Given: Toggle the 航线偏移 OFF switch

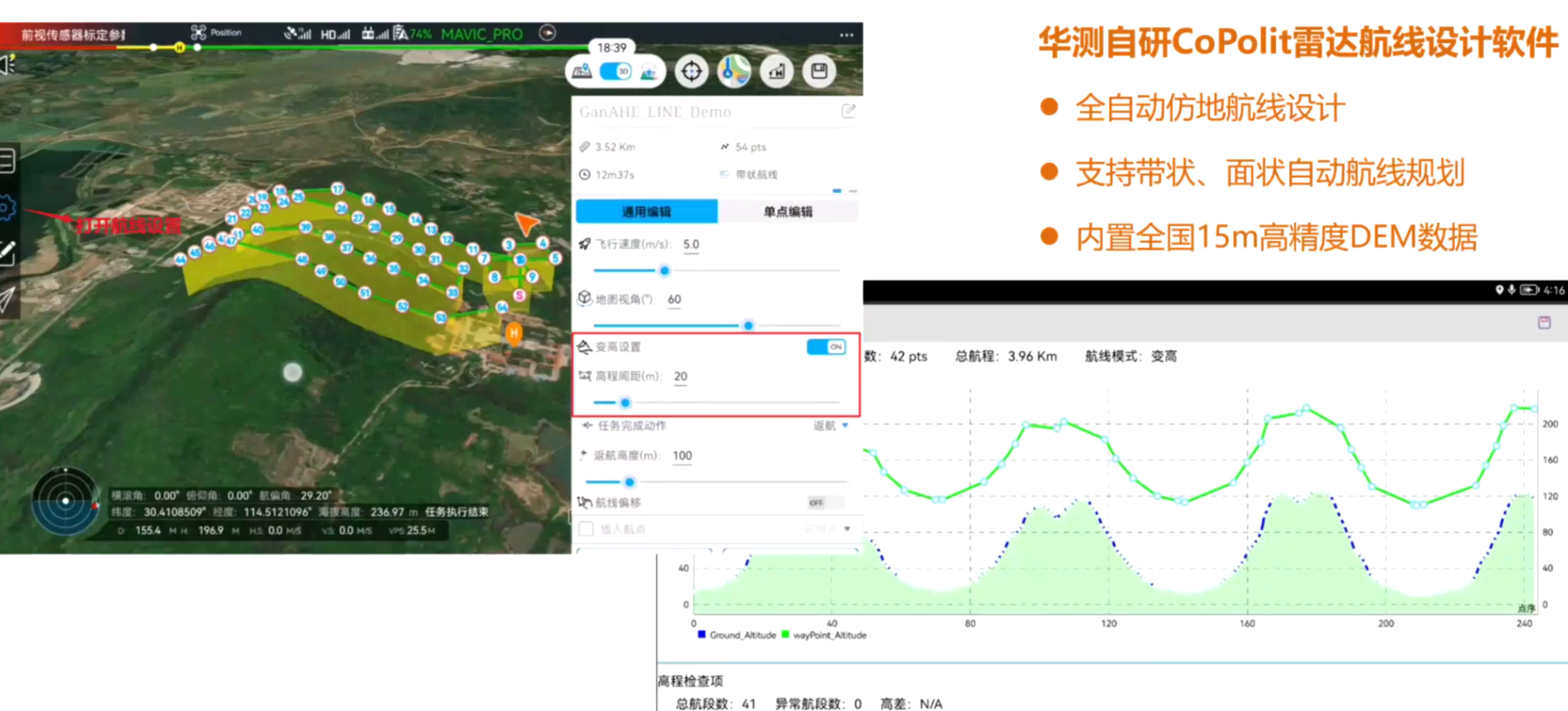Looking at the screenshot, I should point(825,502).
